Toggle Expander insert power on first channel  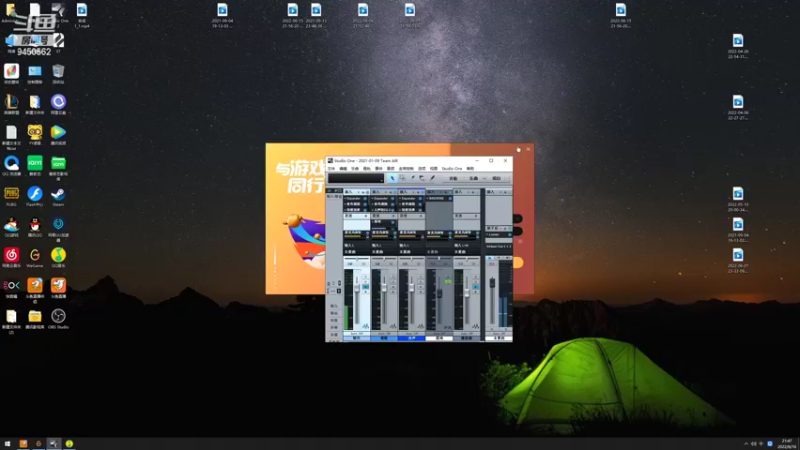[x=365, y=198]
